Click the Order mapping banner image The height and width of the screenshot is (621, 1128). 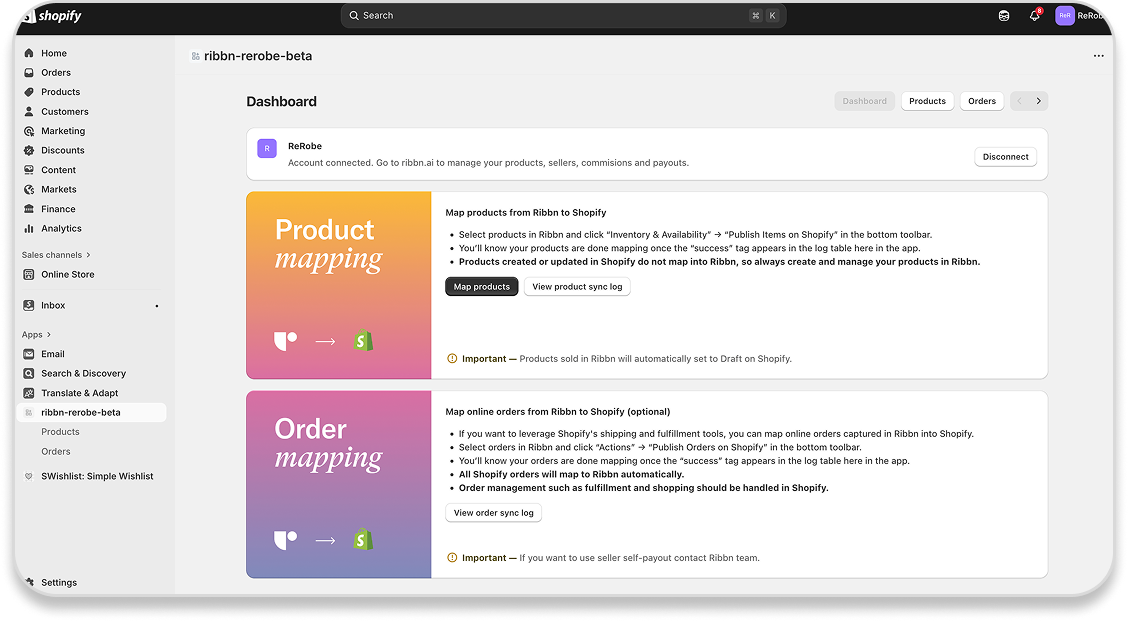click(339, 484)
